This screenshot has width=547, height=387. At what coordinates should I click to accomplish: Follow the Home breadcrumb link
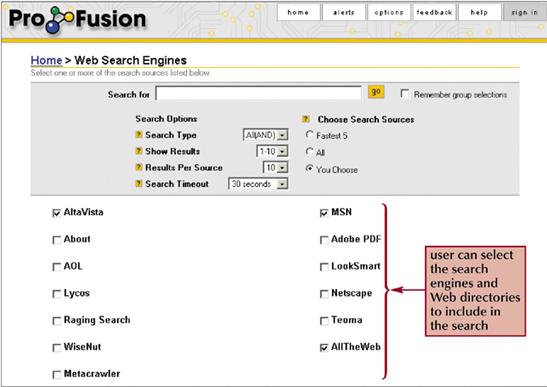[x=46, y=60]
